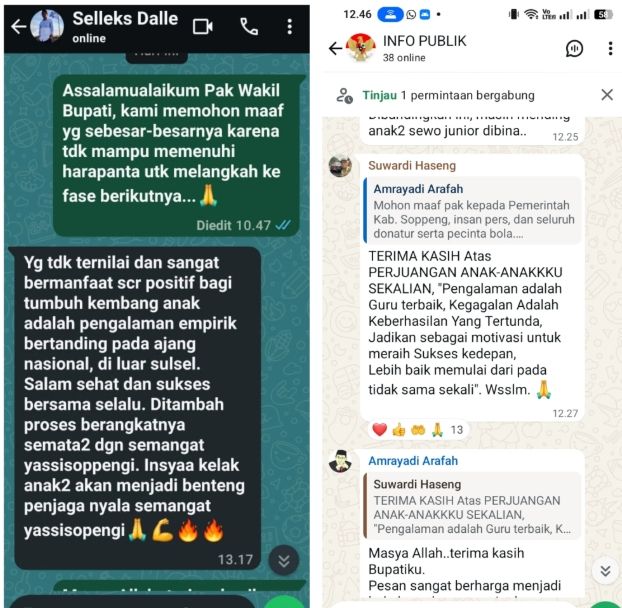Open reactions list showing 13 reactions
Viewport: 622px width, 608px height.
coord(419,430)
